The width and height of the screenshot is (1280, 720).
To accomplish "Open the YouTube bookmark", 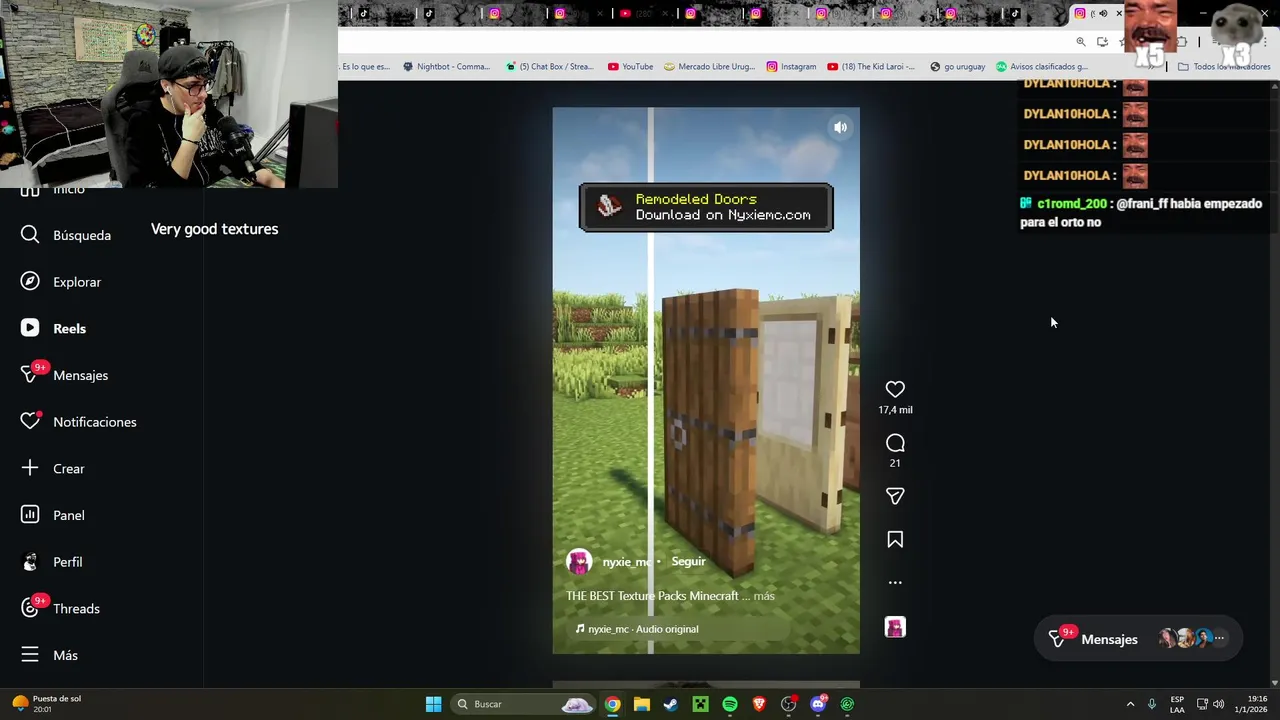I will (x=630, y=67).
